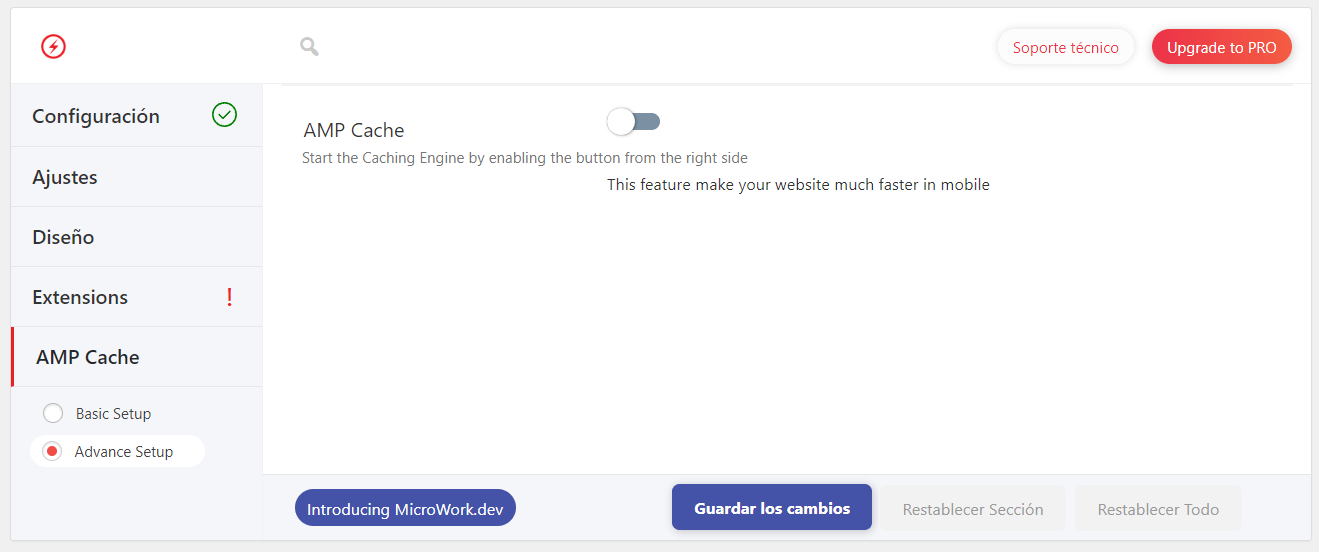Click the AMP Cache setting title in the panel
Viewport: 1319px width, 552px height.
354,130
